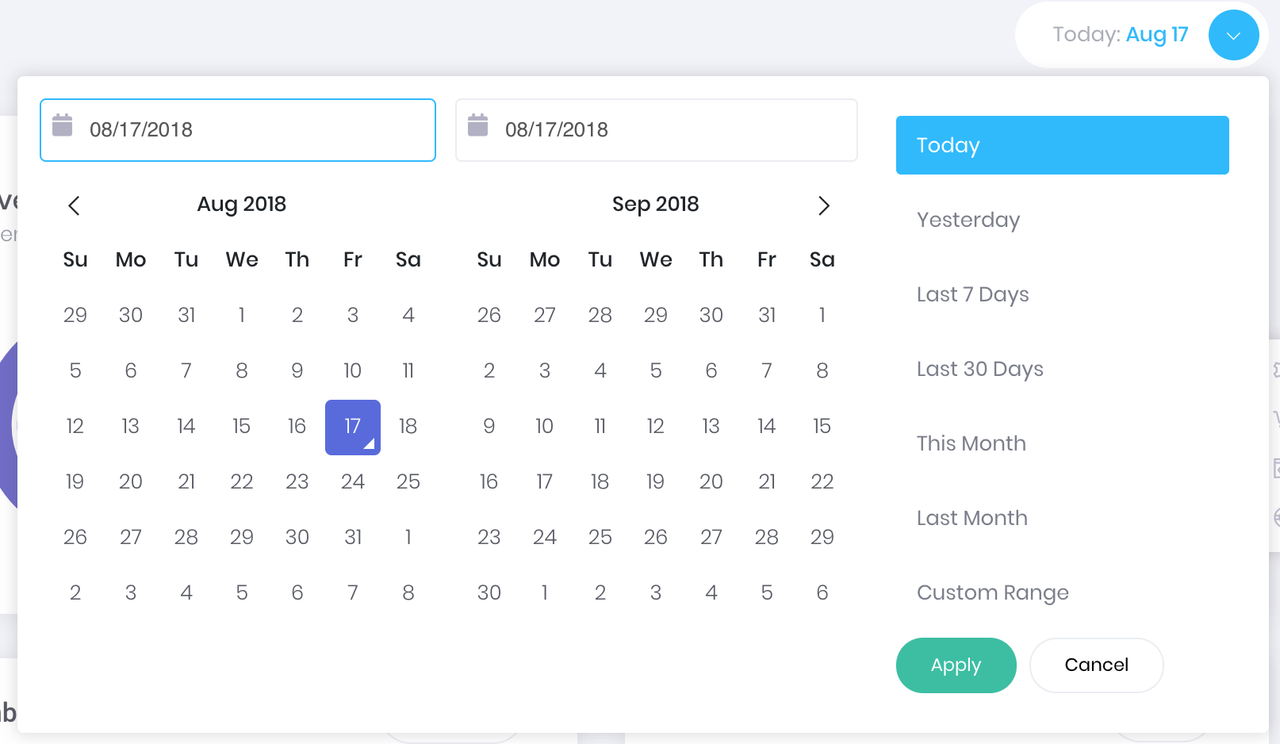Screen dimensions: 1280x744
Task: Pick the Last 30 Days option
Action: [979, 369]
